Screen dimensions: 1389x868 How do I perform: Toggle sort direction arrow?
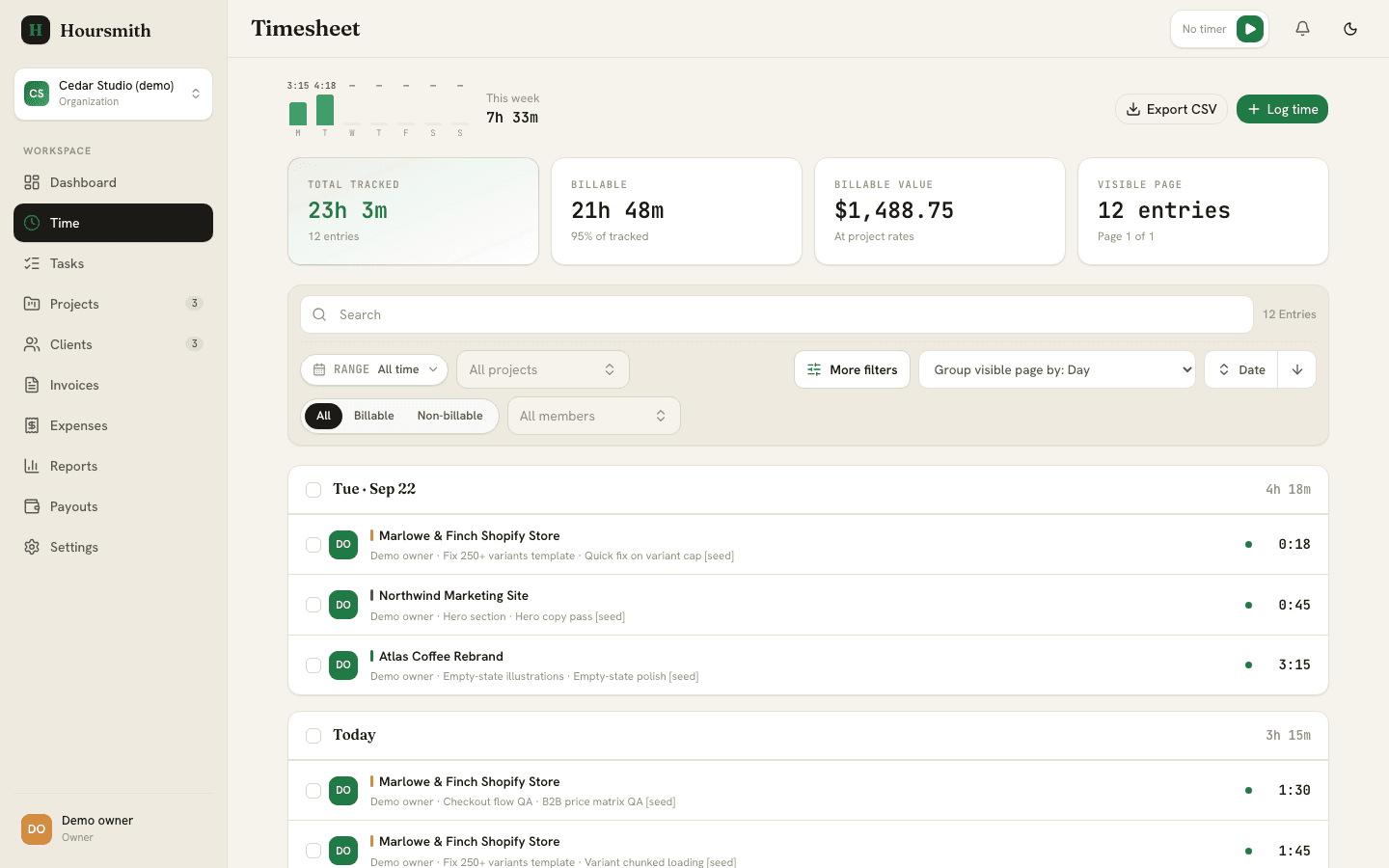1297,369
